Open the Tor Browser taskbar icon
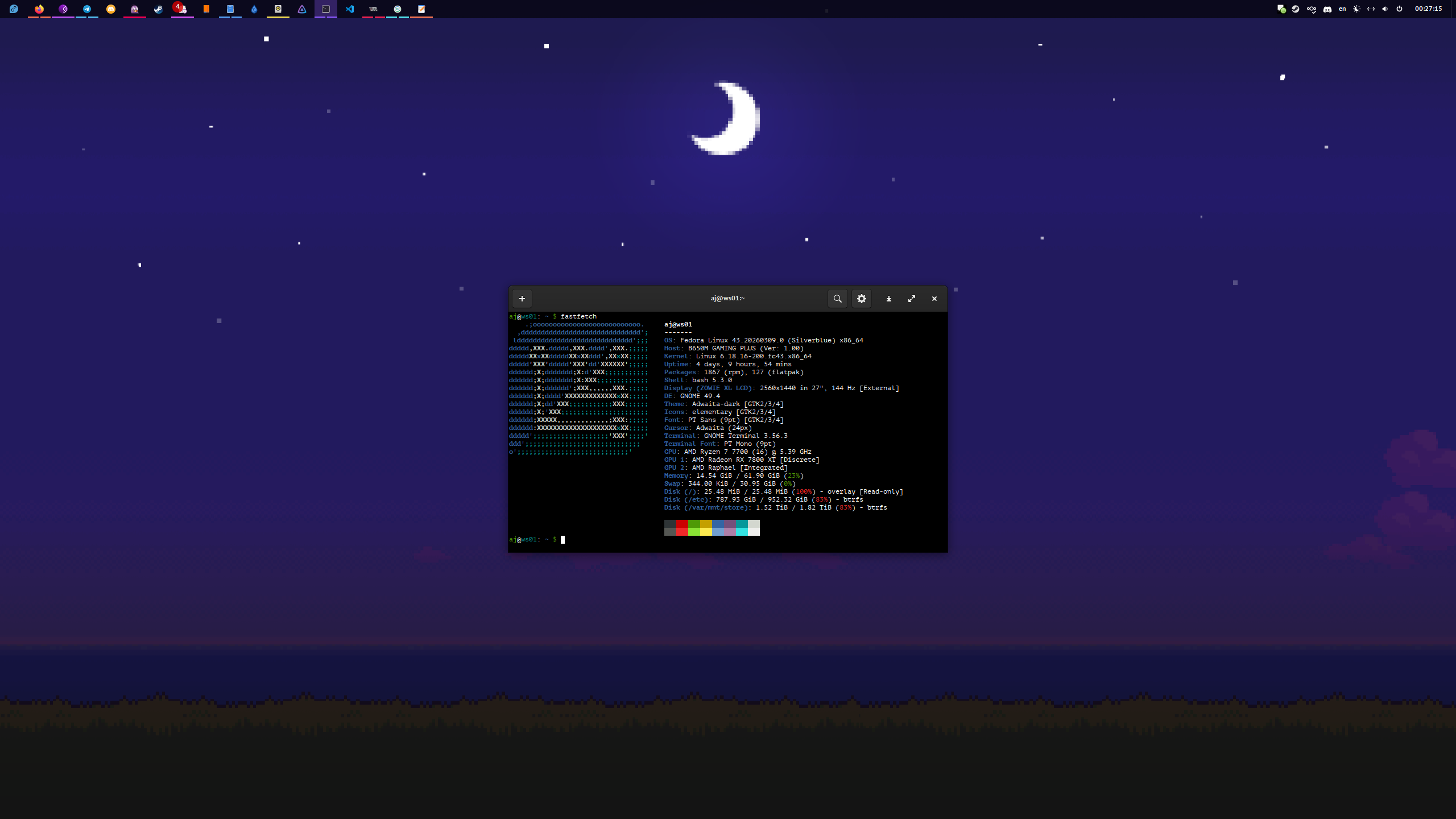Viewport: 1456px width, 819px height. [x=63, y=9]
